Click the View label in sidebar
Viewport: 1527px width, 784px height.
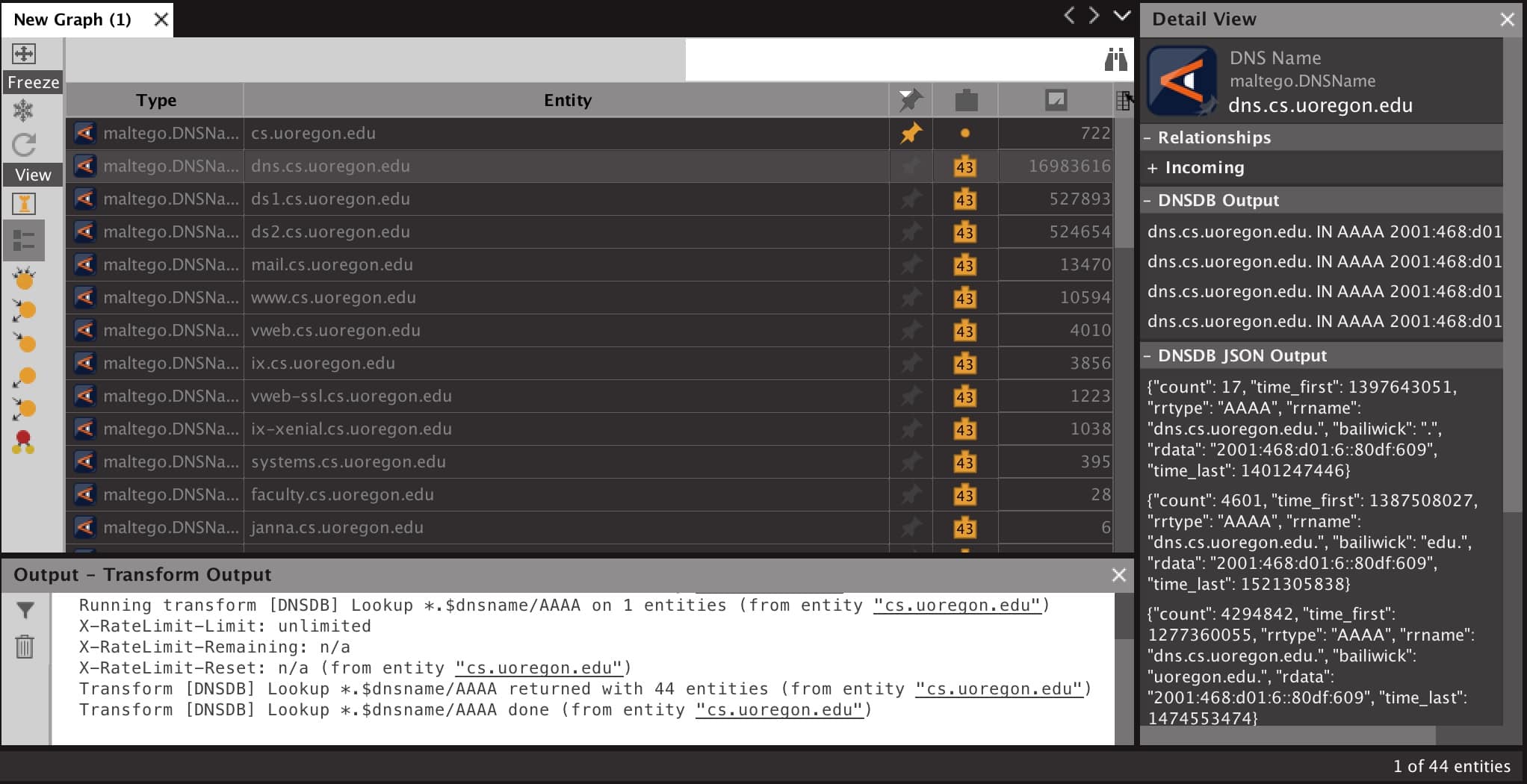click(34, 175)
